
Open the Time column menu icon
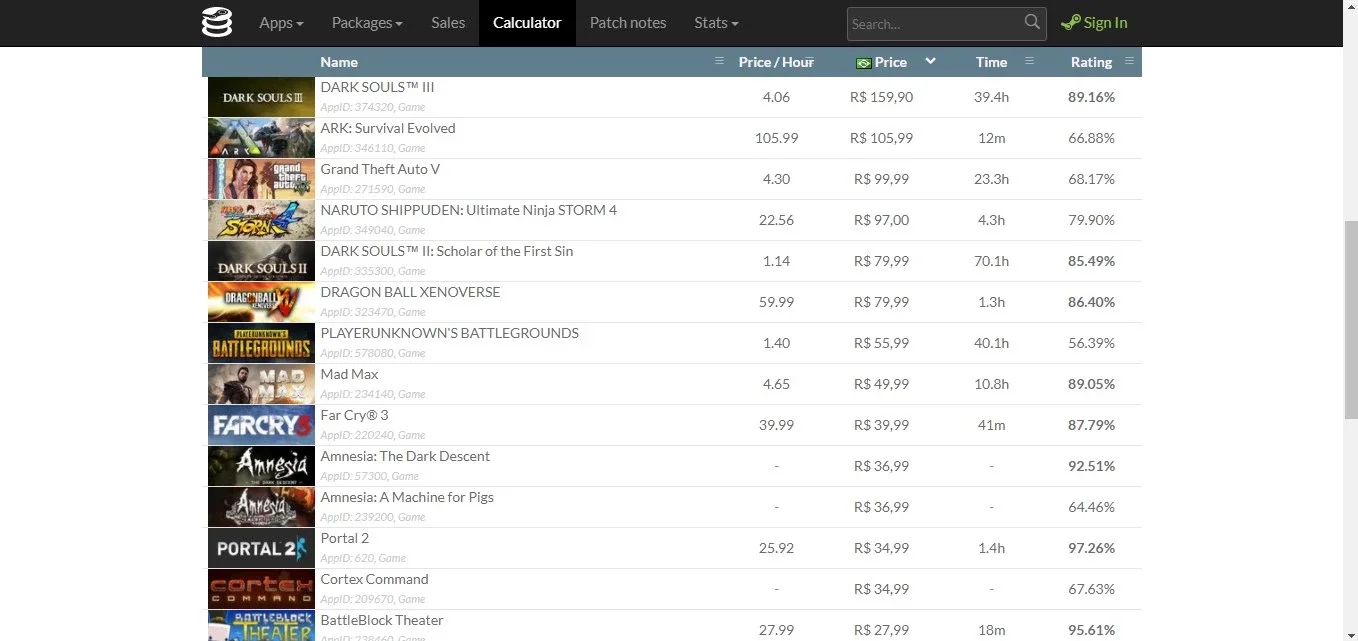1029,61
